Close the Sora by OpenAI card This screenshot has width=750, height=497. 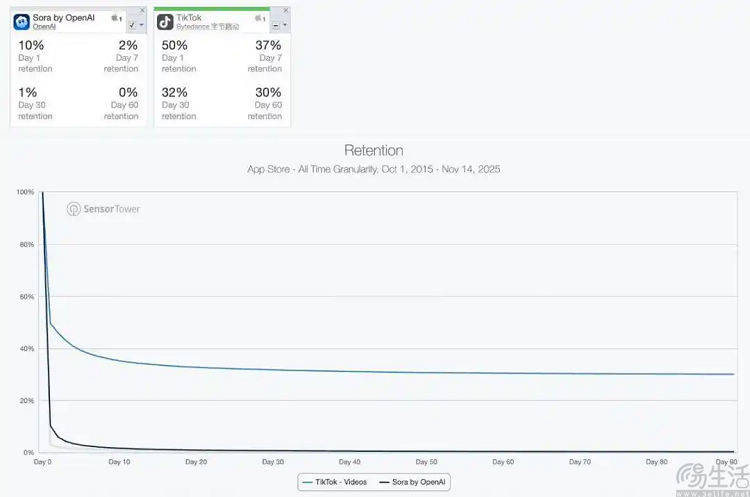coord(142,11)
